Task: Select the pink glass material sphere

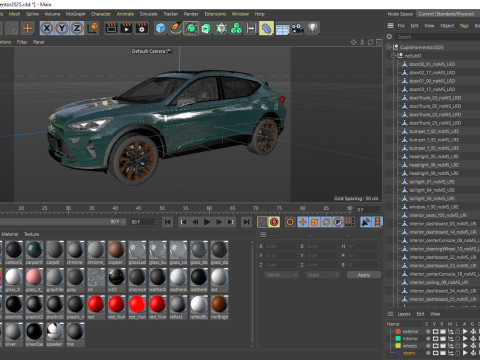Action: tap(34, 277)
